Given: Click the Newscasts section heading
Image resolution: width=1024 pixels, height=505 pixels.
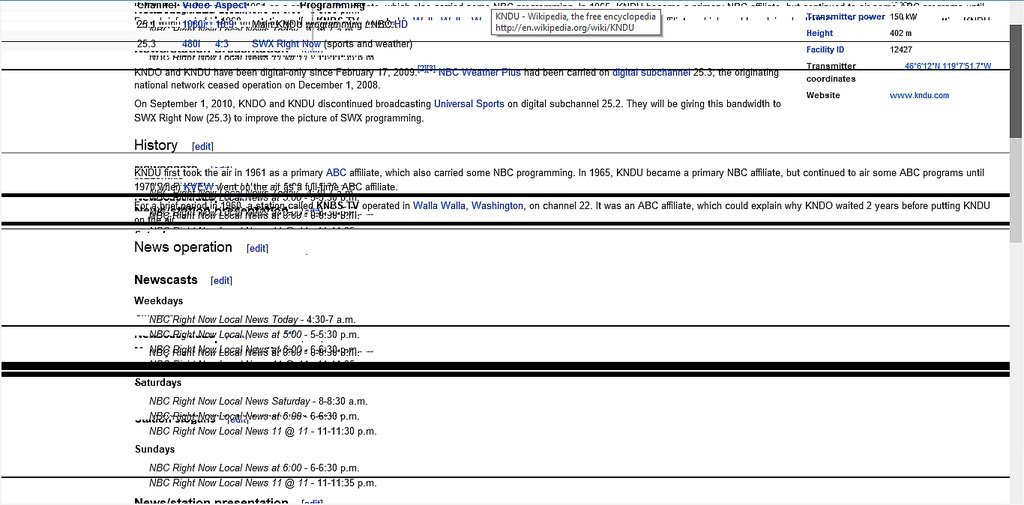Looking at the screenshot, I should pos(166,280).
